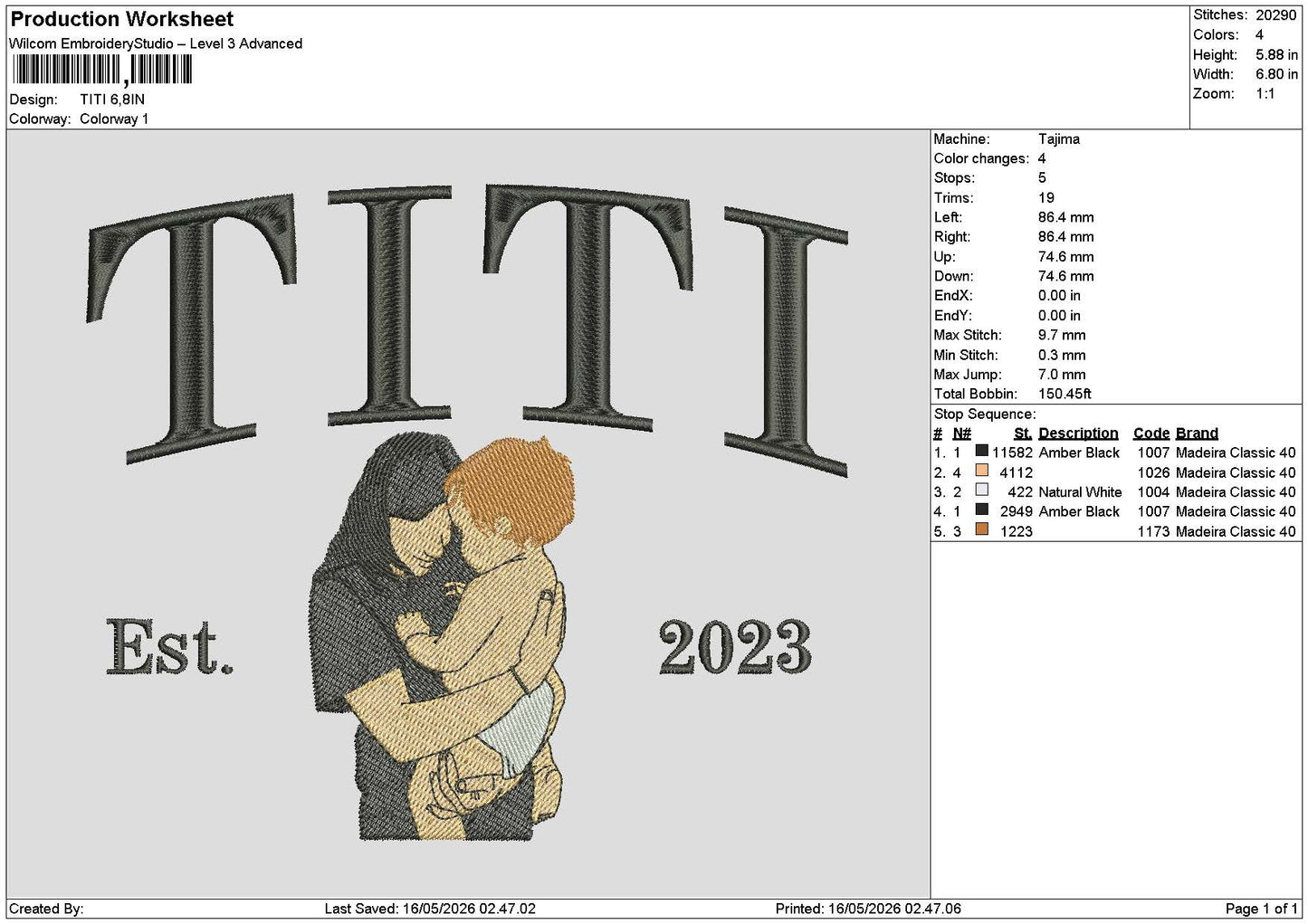Click the 'N#' column header
This screenshot has width=1308, height=924.
point(961,433)
